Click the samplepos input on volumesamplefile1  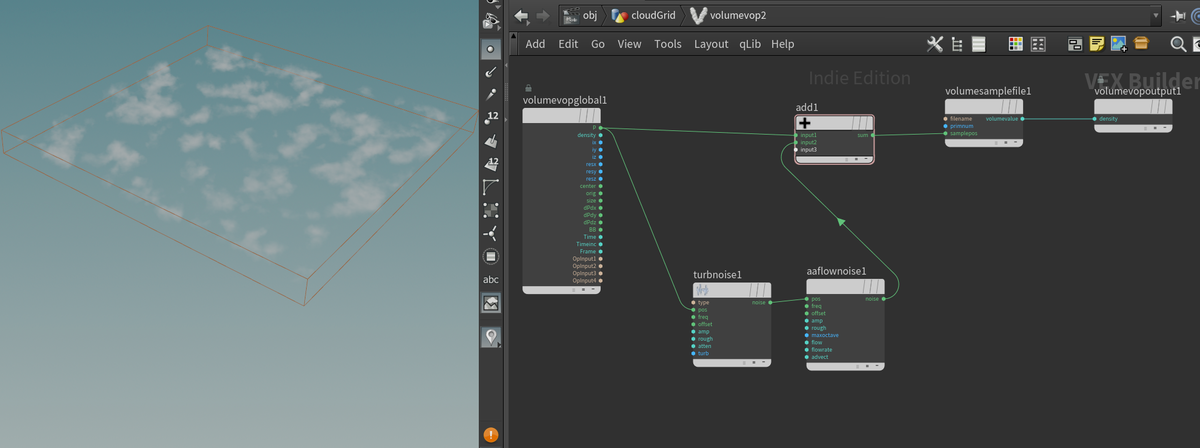(x=945, y=133)
